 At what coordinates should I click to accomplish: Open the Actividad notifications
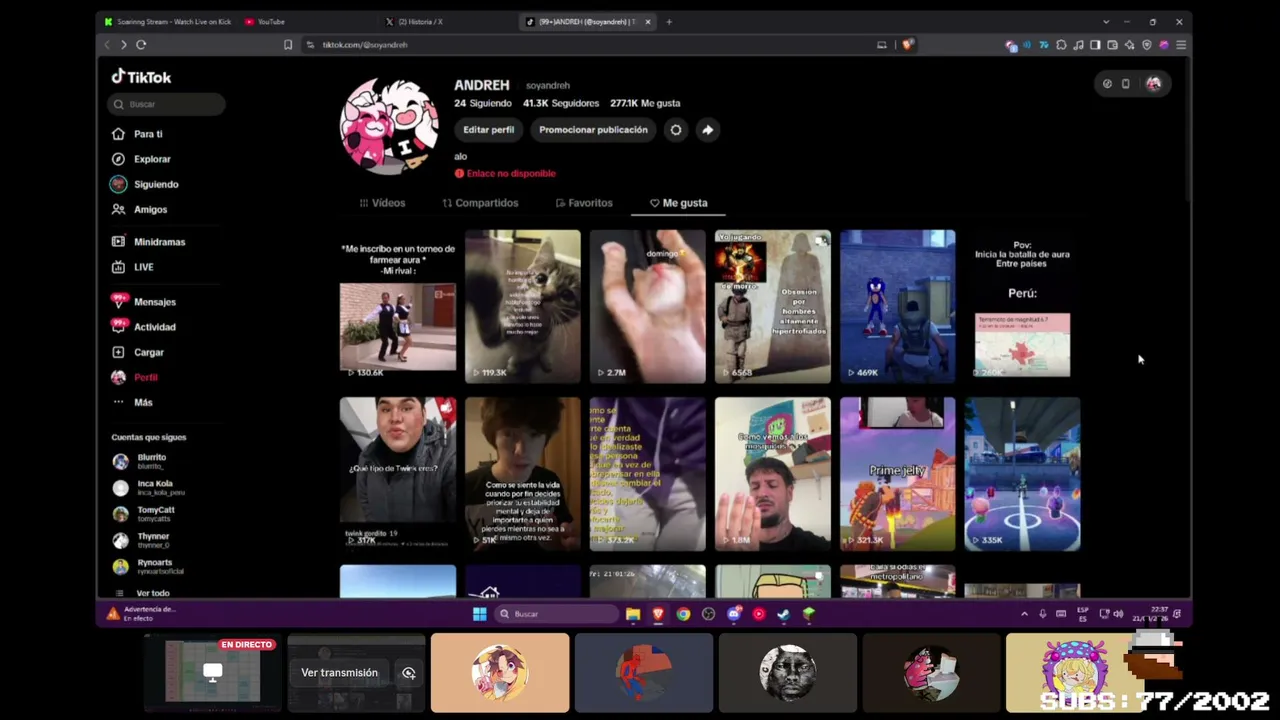coord(144,327)
